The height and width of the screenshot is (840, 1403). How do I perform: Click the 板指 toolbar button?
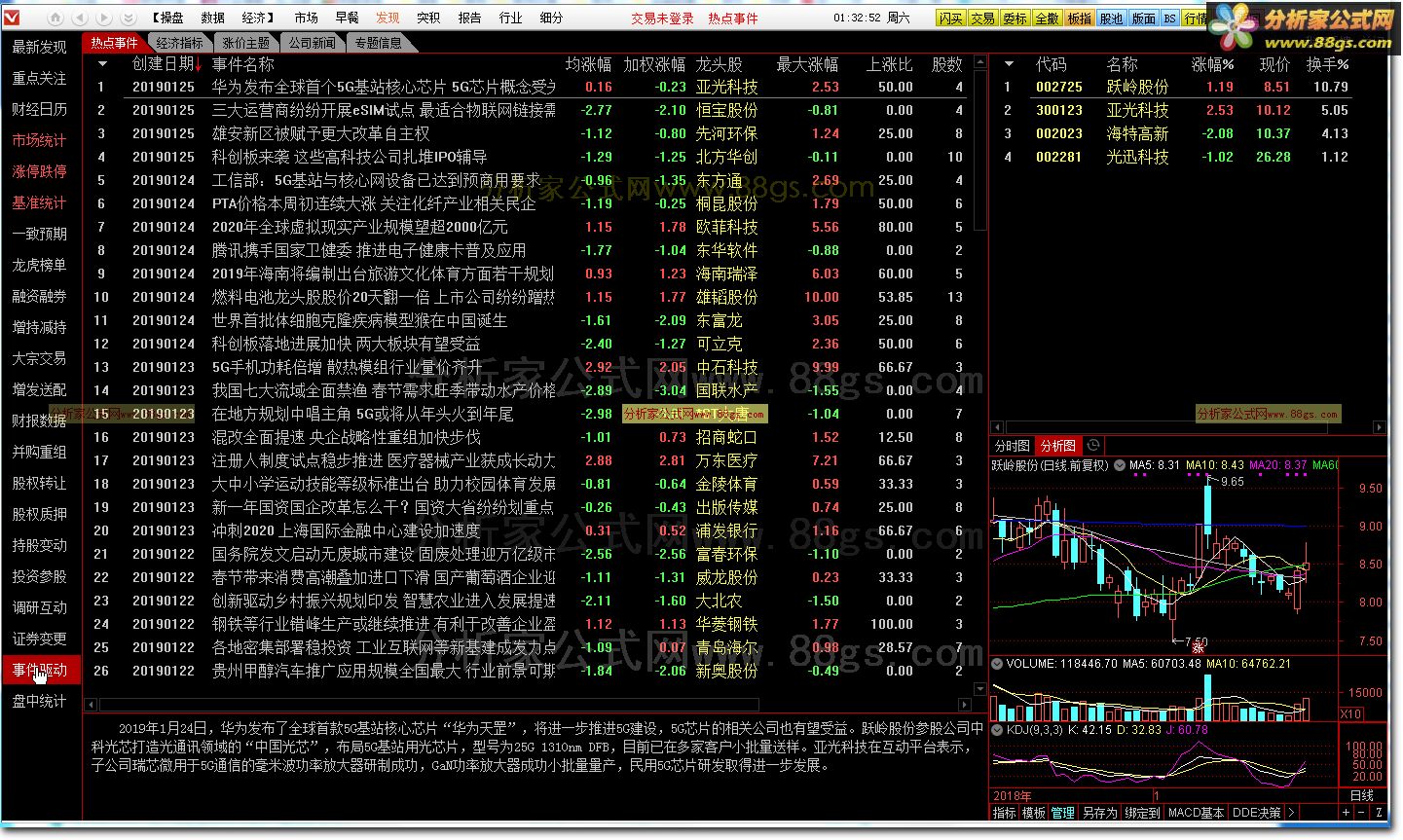pyautogui.click(x=1079, y=18)
